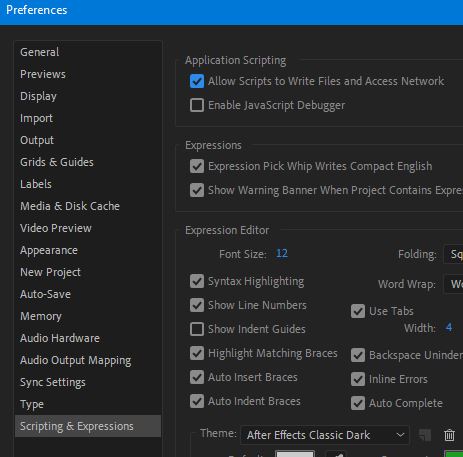Viewport: 463px width, 457px height.
Task: Open the Theme dropdown
Action: click(324, 435)
